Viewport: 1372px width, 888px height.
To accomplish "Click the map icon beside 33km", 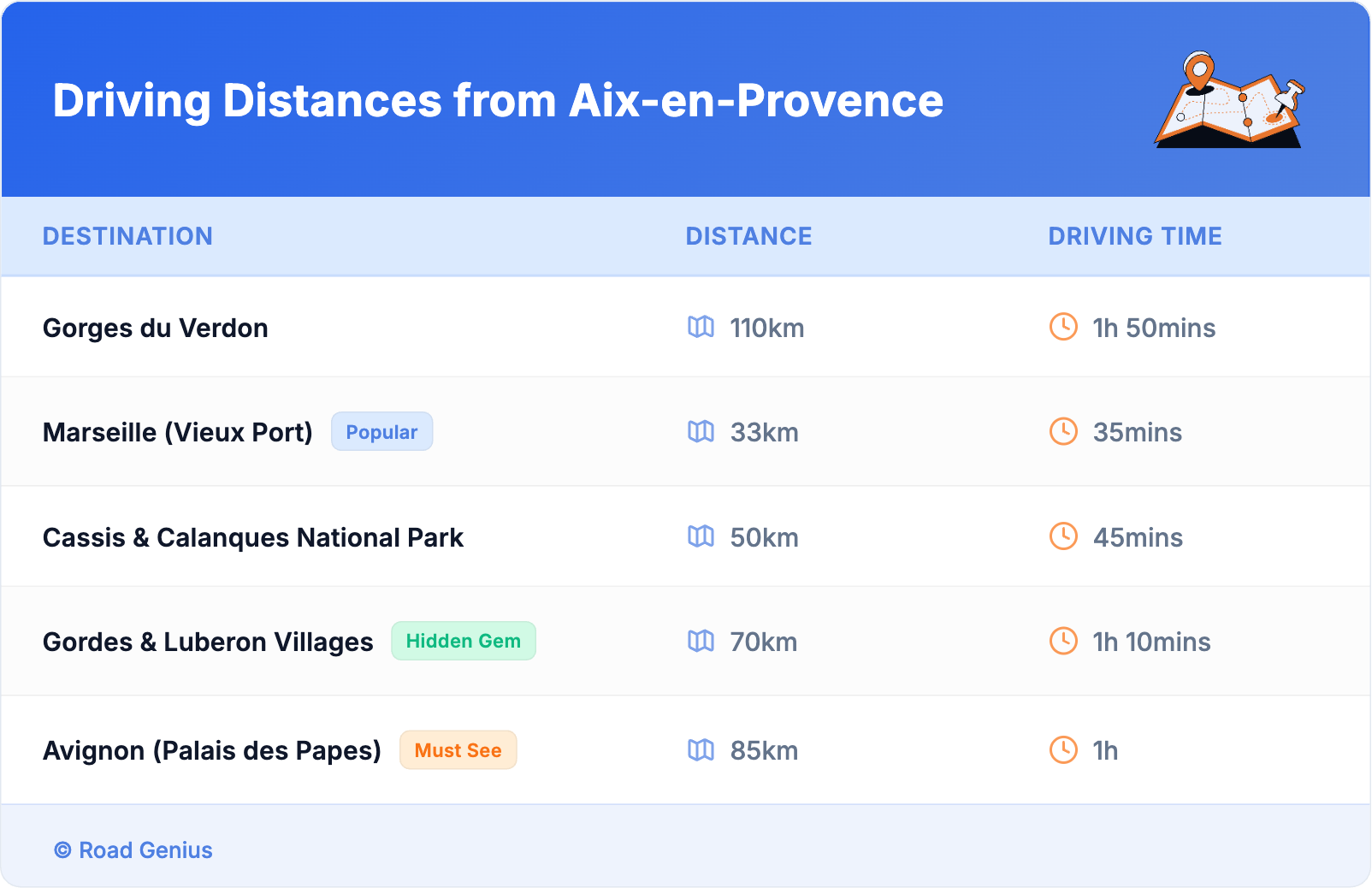I will [x=701, y=432].
